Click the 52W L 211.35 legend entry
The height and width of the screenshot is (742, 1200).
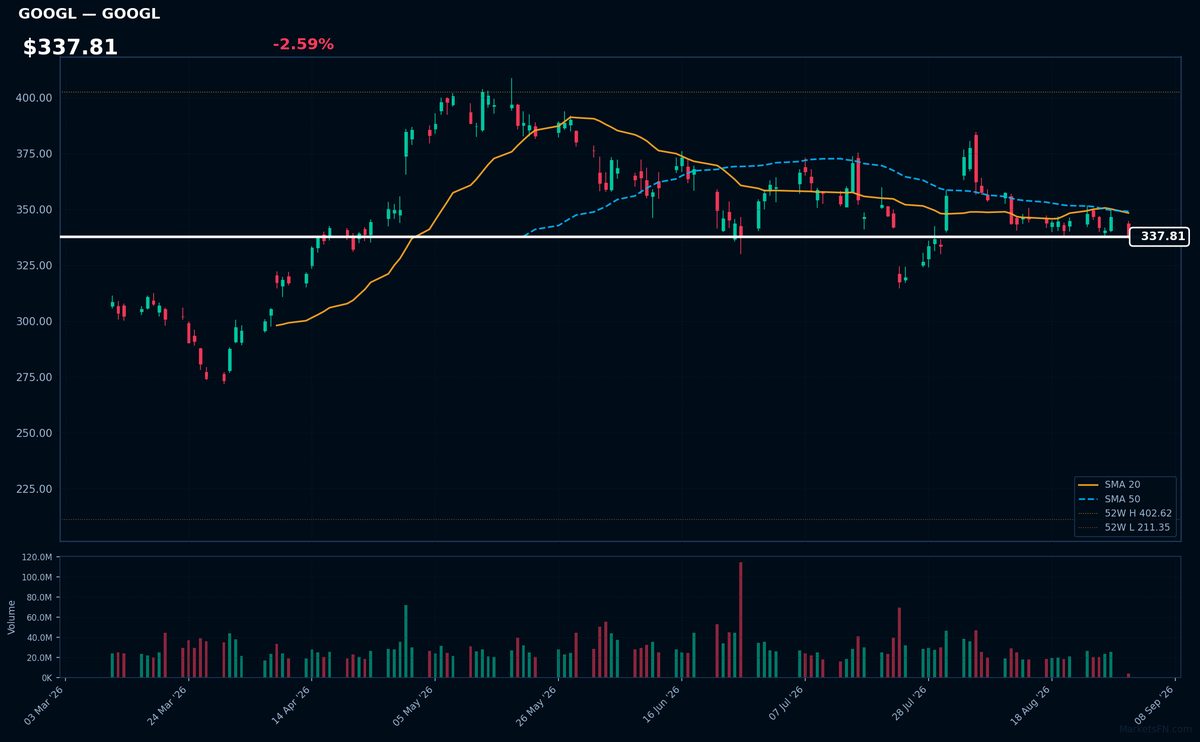coord(1124,527)
